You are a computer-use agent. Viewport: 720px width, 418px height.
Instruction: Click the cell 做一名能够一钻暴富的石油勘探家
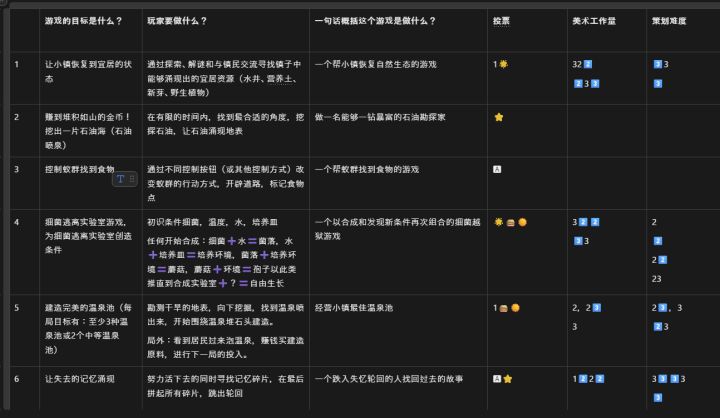(398, 131)
